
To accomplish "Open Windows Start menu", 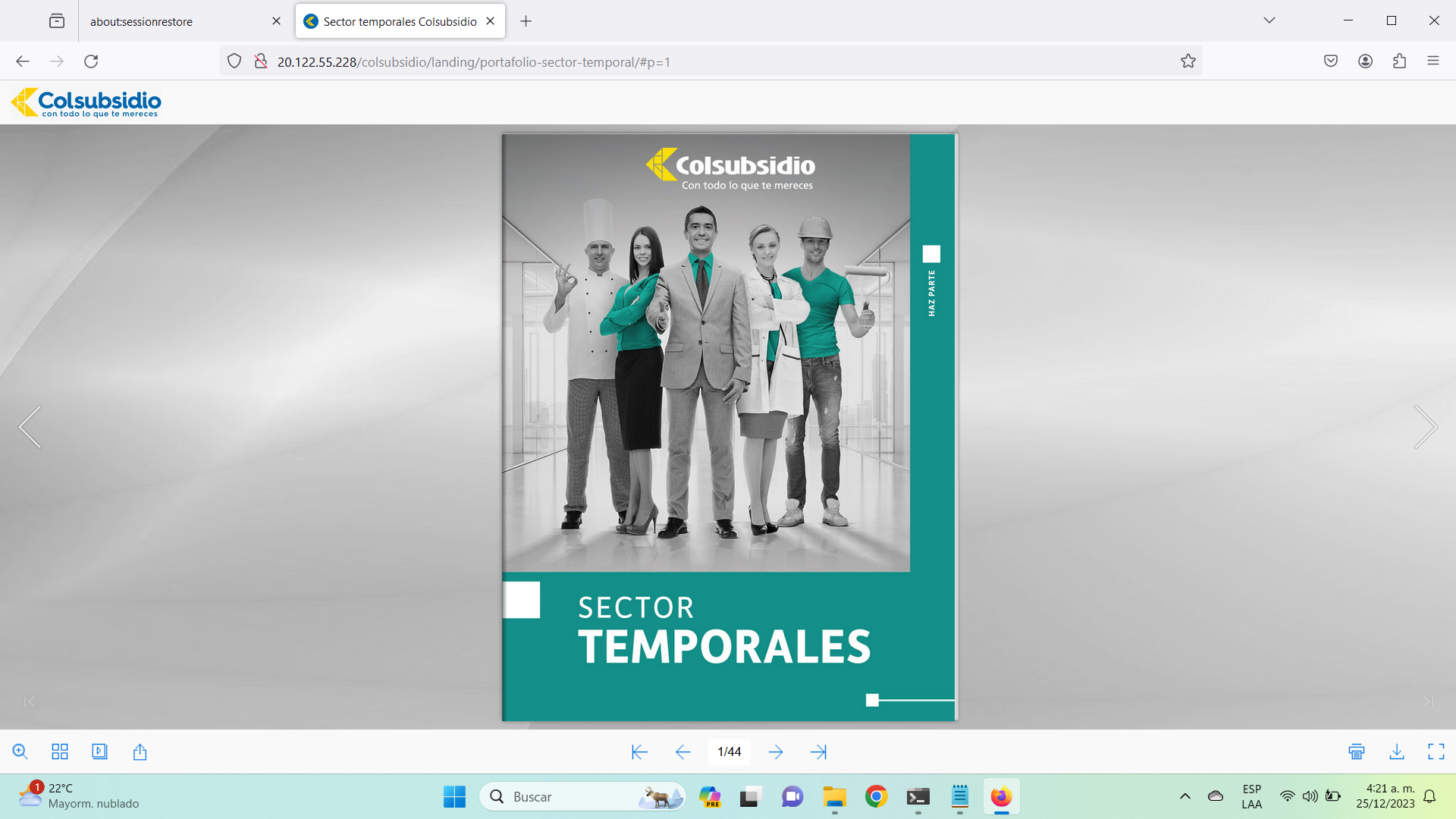I will click(454, 796).
